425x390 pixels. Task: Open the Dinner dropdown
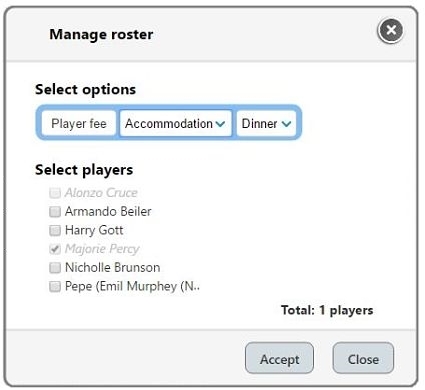(x=266, y=124)
